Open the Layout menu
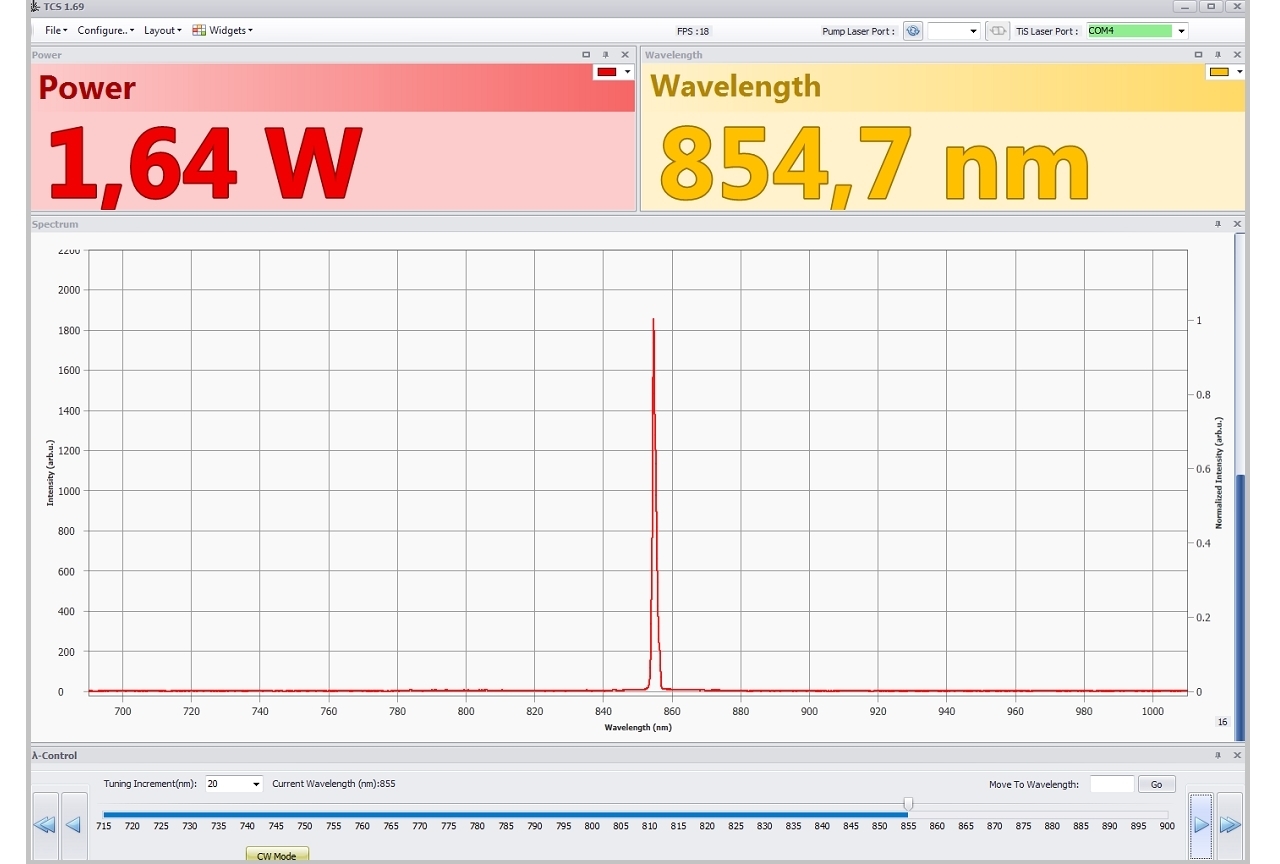This screenshot has width=1280, height=864. (x=162, y=30)
